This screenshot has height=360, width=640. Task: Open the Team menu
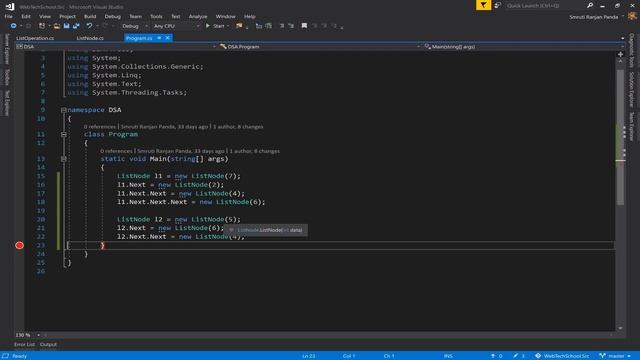pos(136,17)
